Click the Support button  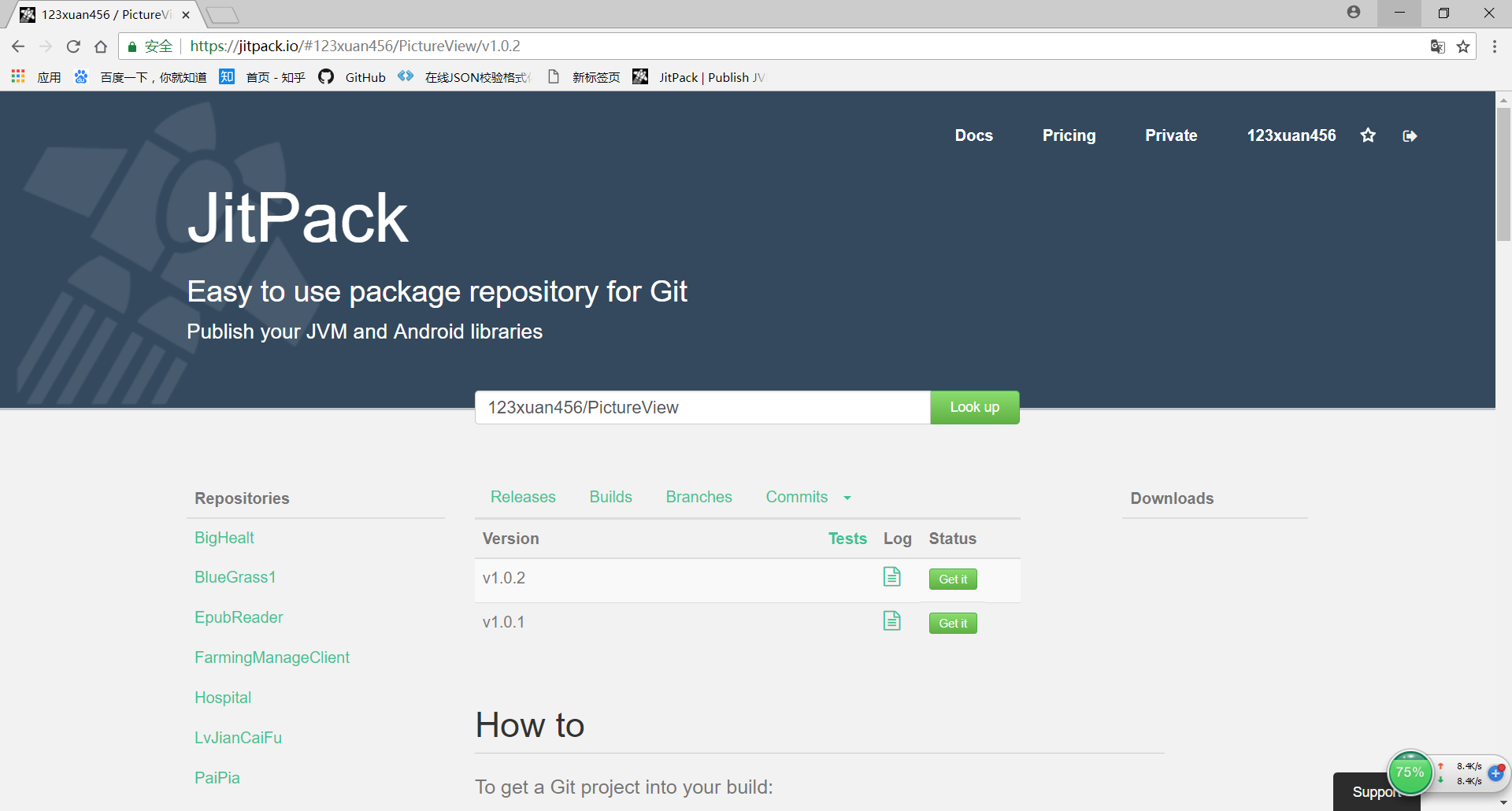(1376, 791)
